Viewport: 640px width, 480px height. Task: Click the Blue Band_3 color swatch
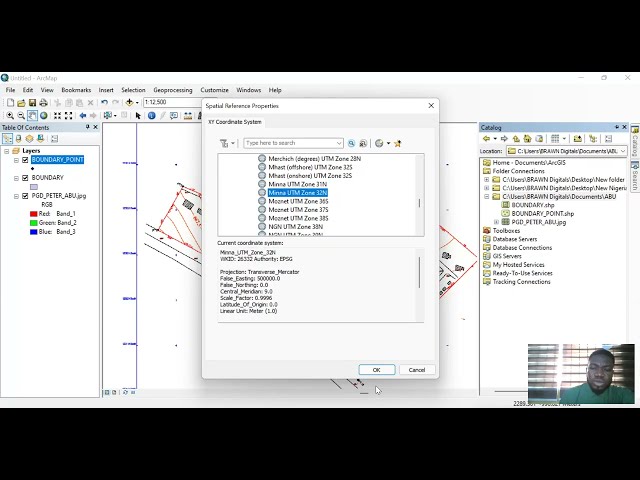[34, 232]
